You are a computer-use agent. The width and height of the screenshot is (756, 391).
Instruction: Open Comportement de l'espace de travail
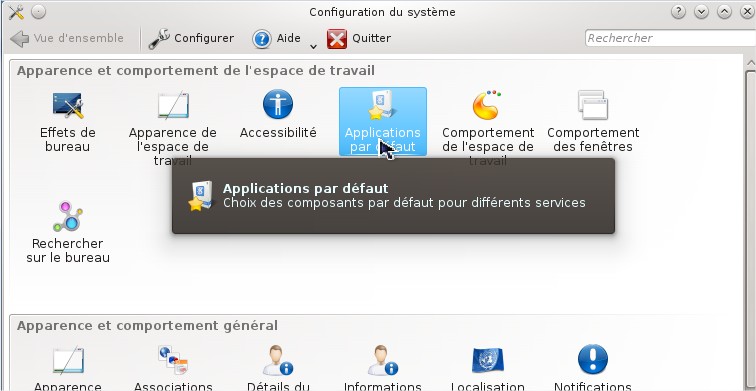tap(487, 126)
